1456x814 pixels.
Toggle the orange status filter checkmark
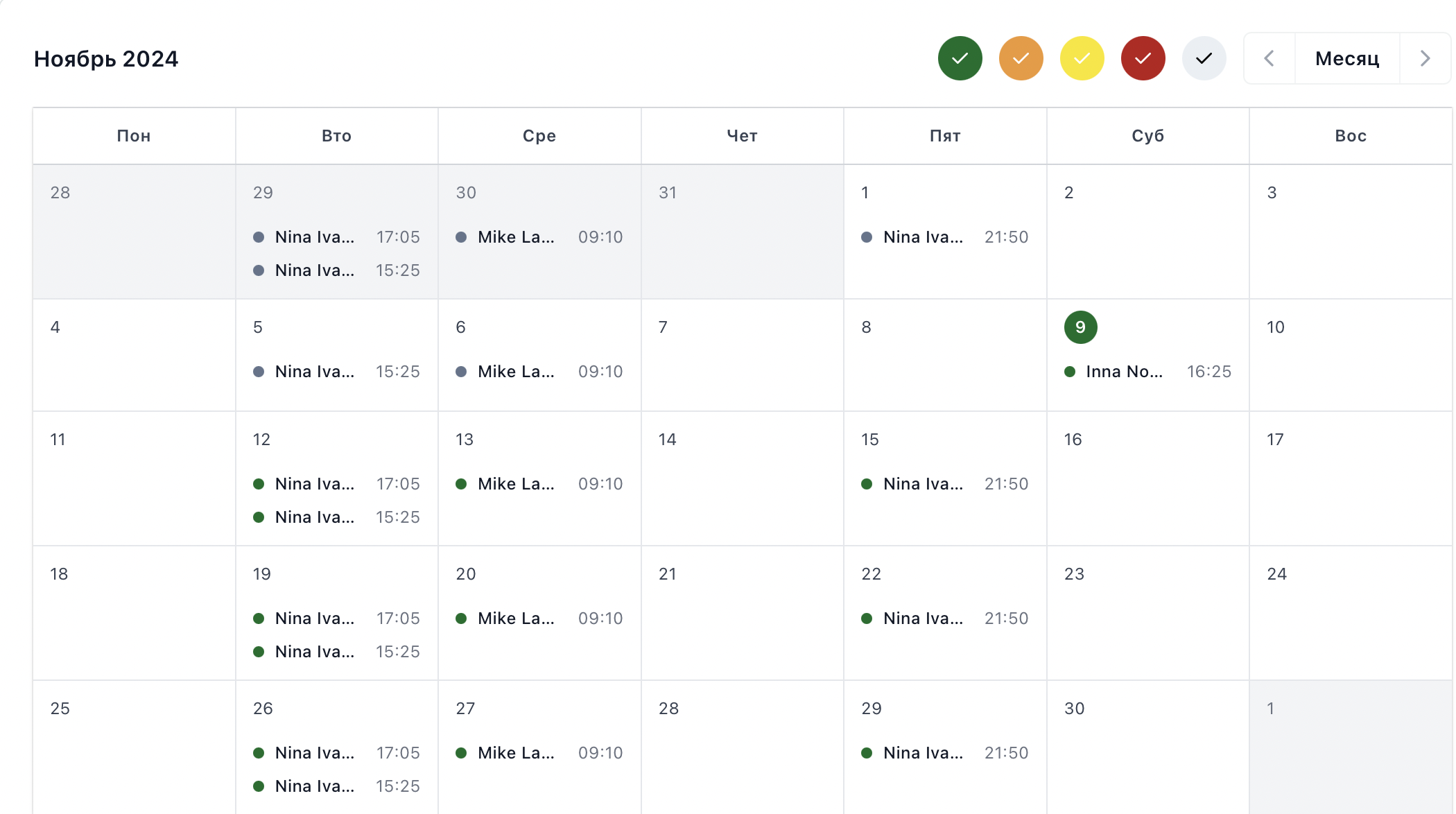pyautogui.click(x=1021, y=58)
